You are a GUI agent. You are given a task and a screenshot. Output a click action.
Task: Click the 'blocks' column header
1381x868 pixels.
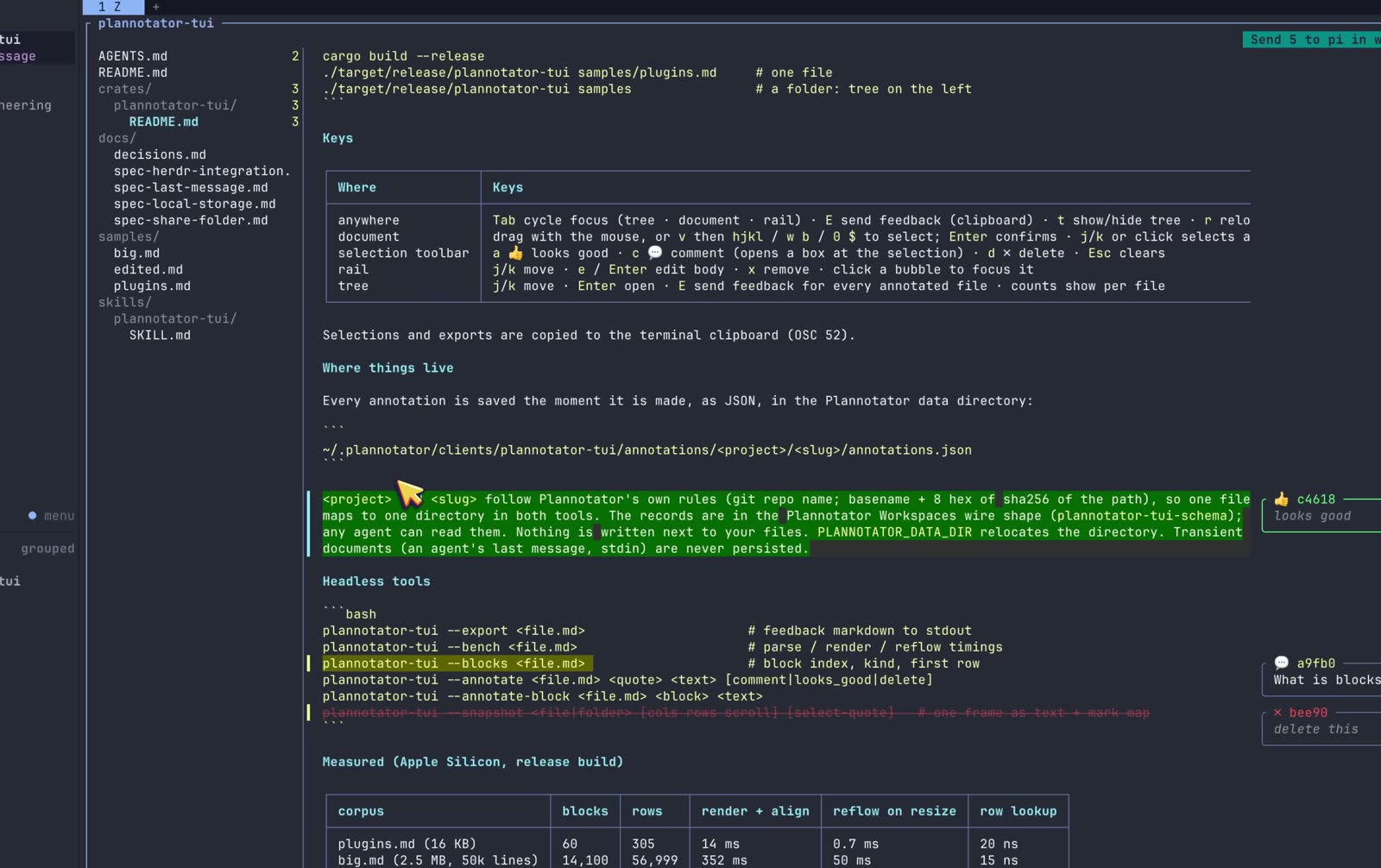(585, 811)
